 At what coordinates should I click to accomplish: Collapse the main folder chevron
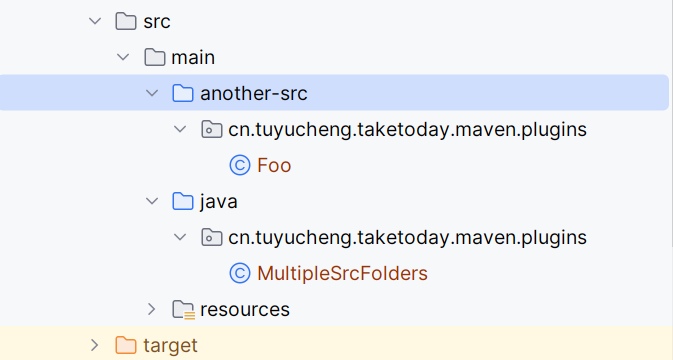click(x=123, y=57)
